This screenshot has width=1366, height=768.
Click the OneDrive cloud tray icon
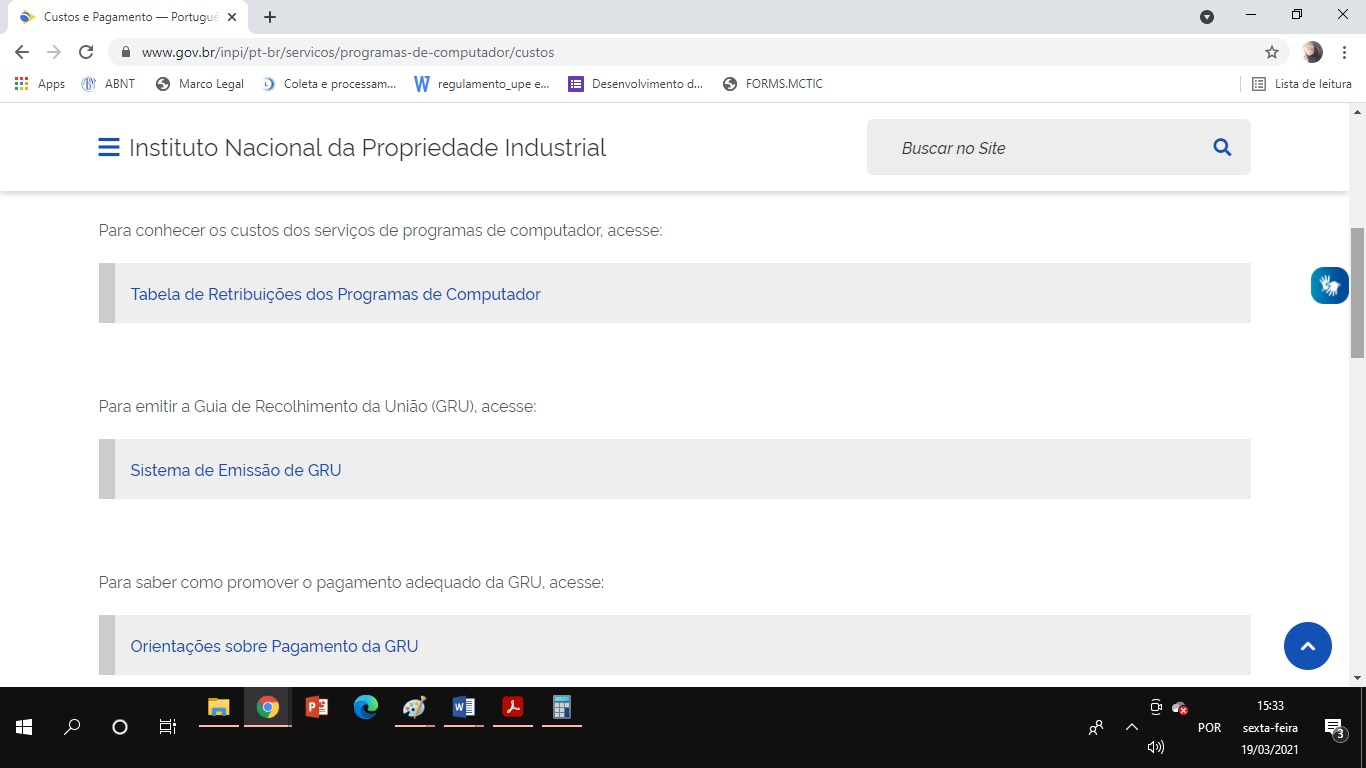[1180, 708]
